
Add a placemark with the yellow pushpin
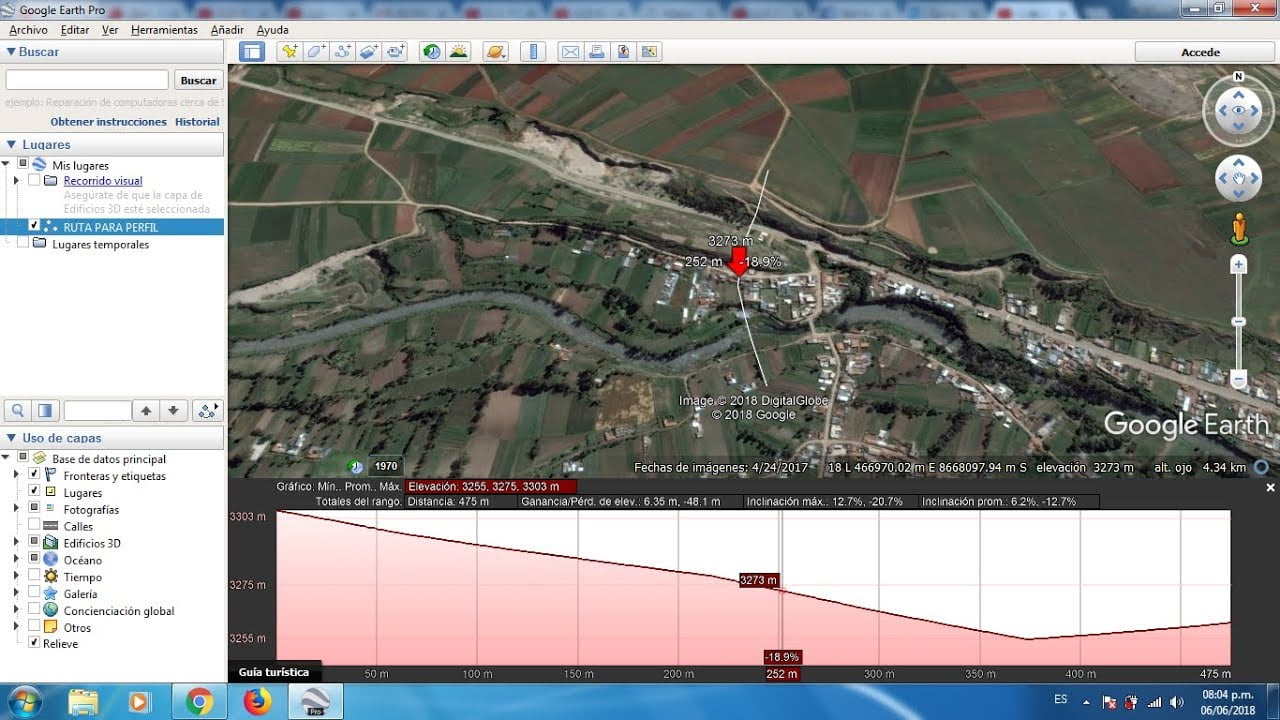pyautogui.click(x=290, y=52)
